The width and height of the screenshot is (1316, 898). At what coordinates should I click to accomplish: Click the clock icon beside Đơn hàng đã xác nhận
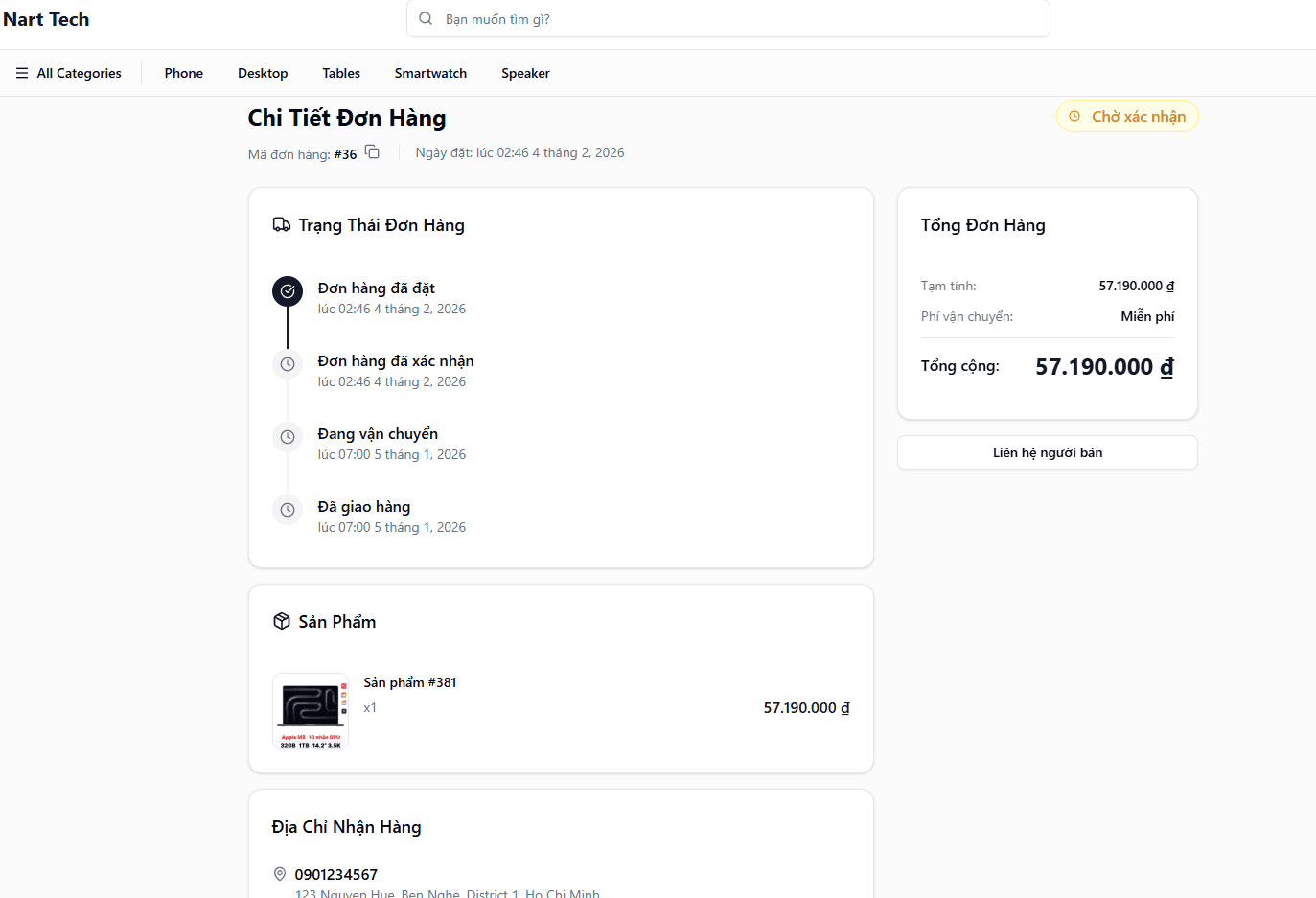coord(288,363)
